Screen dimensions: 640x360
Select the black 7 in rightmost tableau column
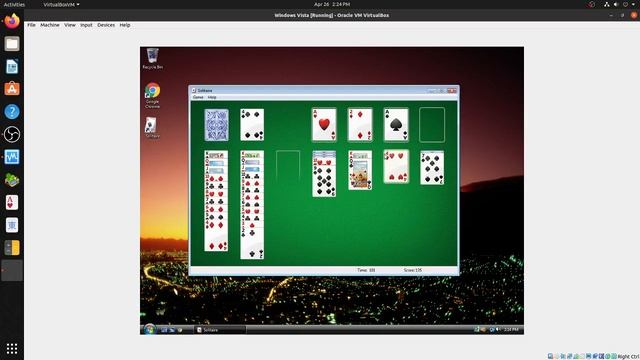(x=432, y=168)
